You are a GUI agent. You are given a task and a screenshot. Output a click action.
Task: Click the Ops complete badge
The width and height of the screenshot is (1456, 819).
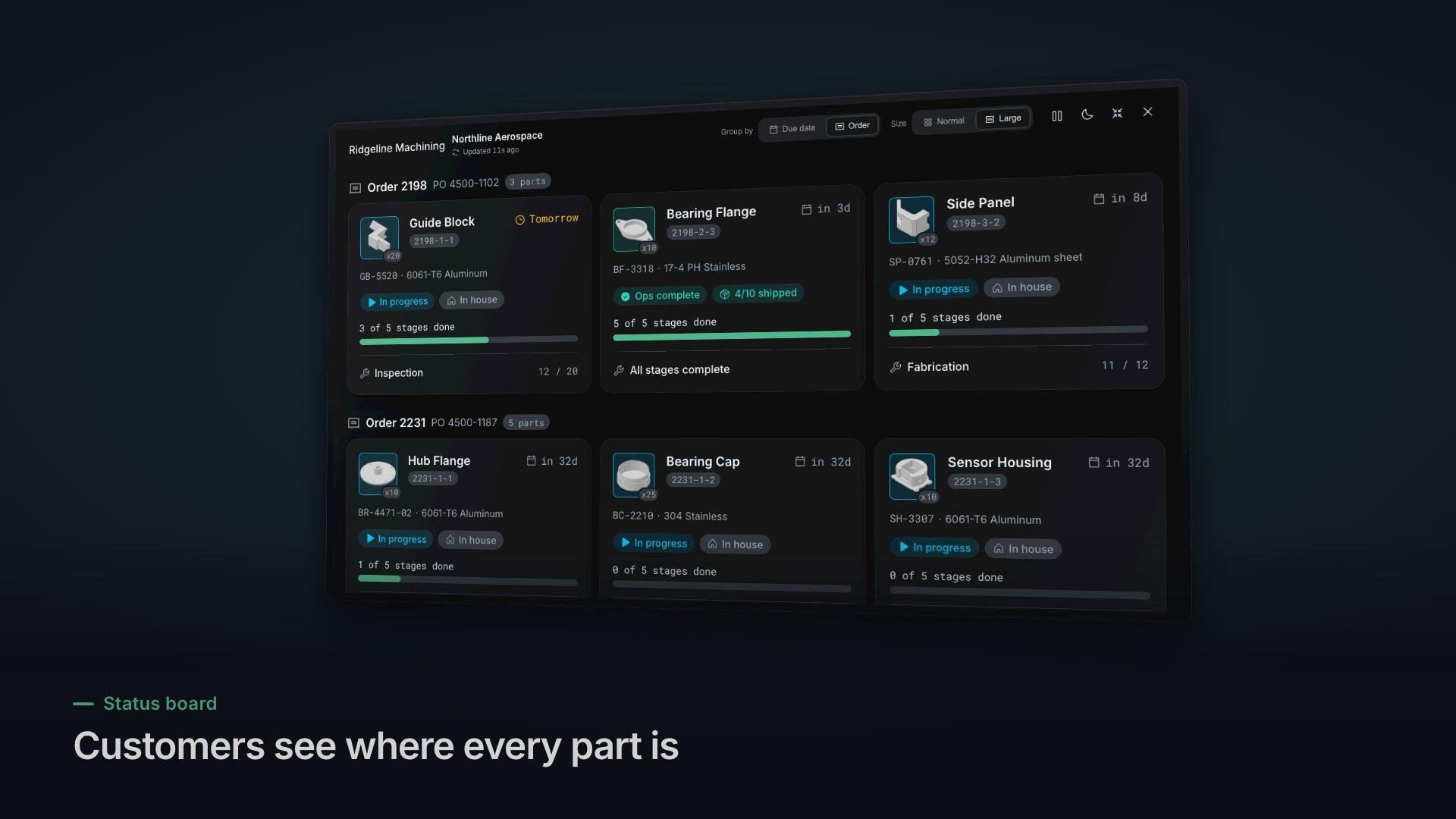(x=660, y=296)
